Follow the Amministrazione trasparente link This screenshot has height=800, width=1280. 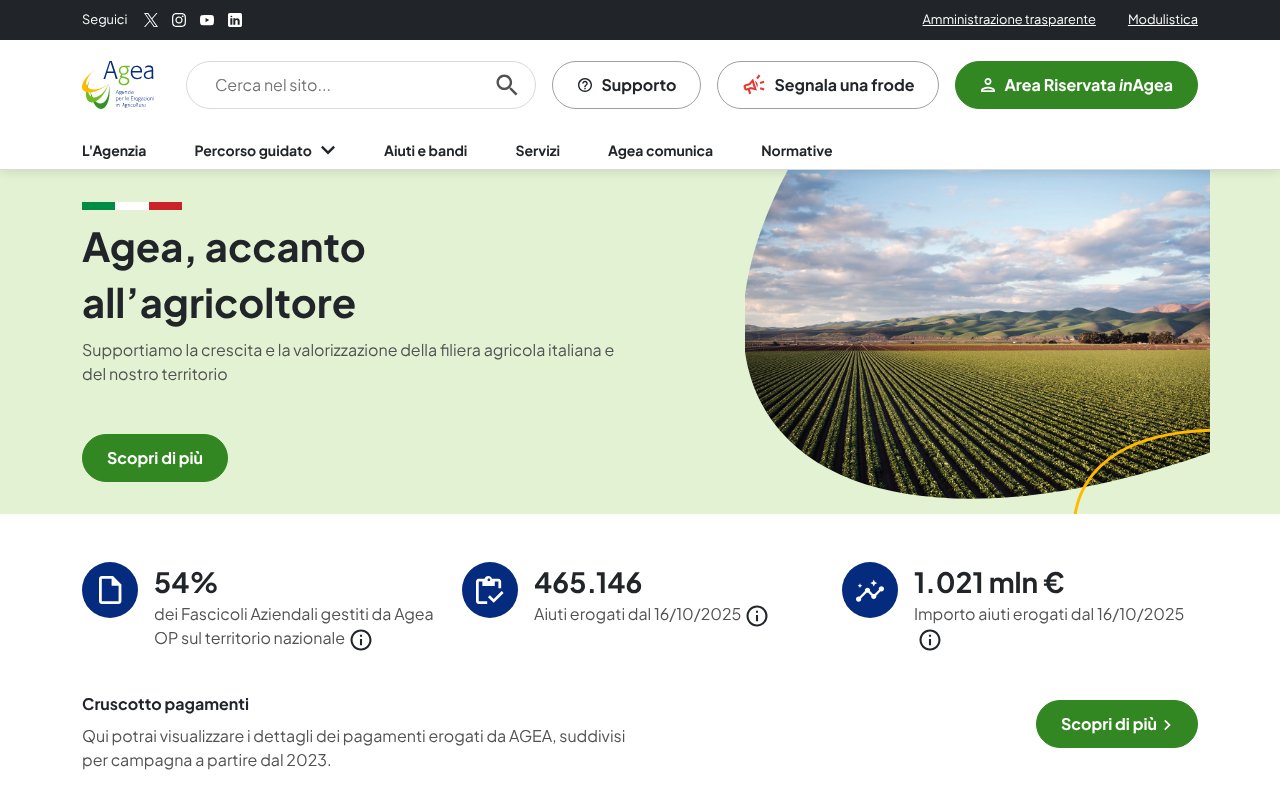[x=1008, y=19]
